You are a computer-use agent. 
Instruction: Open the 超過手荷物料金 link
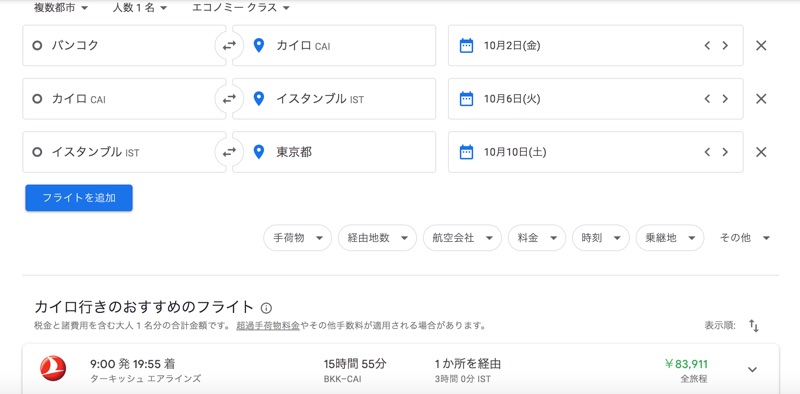(x=268, y=326)
